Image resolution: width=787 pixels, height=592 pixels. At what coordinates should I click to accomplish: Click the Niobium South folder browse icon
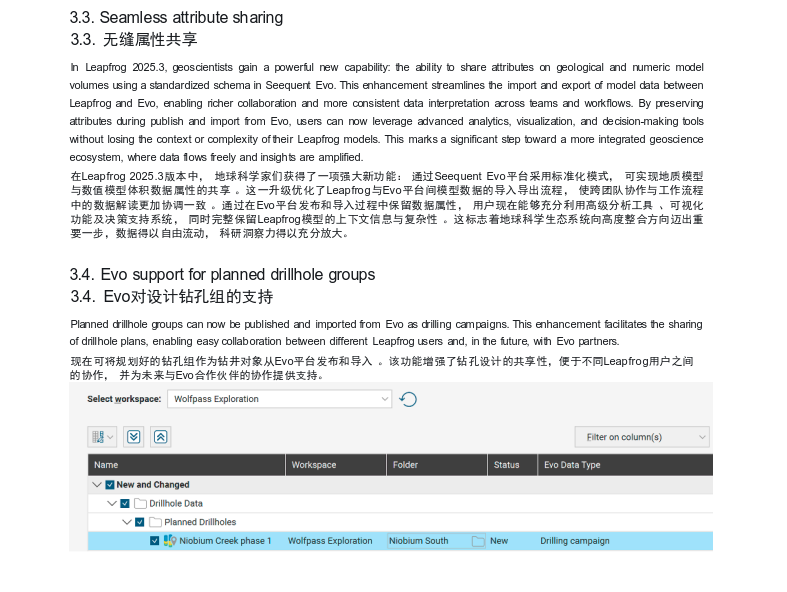coord(478,541)
